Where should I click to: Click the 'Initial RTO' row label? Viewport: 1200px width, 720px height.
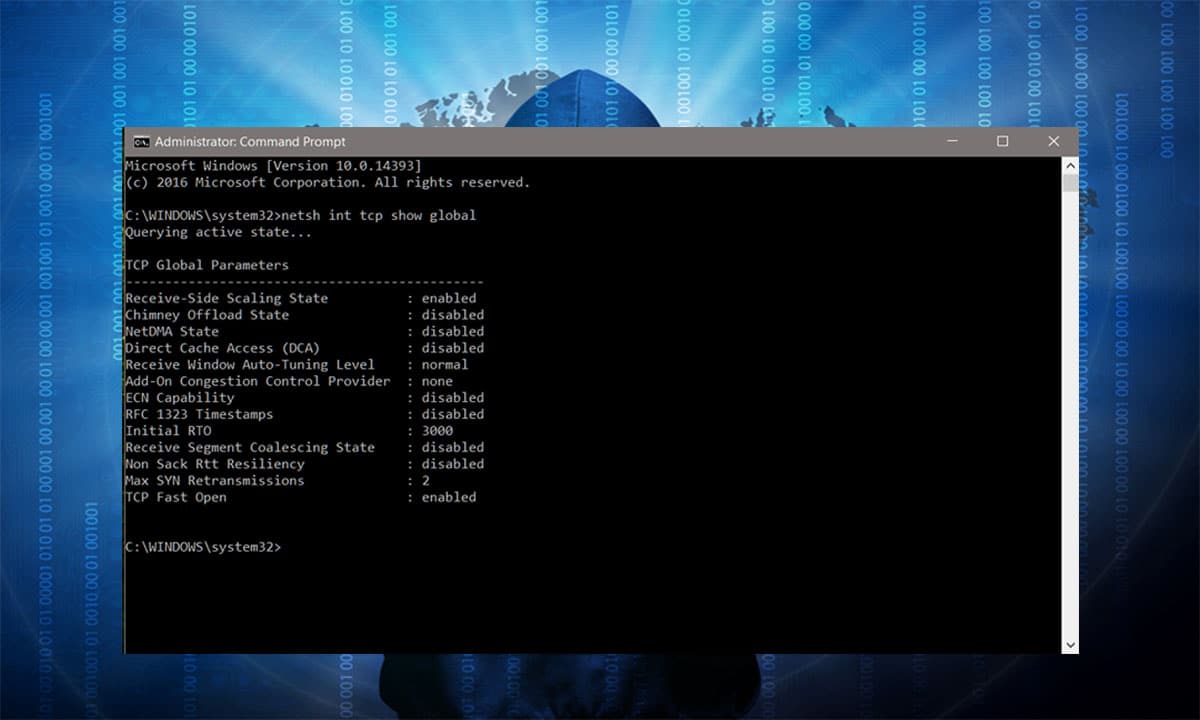click(168, 431)
